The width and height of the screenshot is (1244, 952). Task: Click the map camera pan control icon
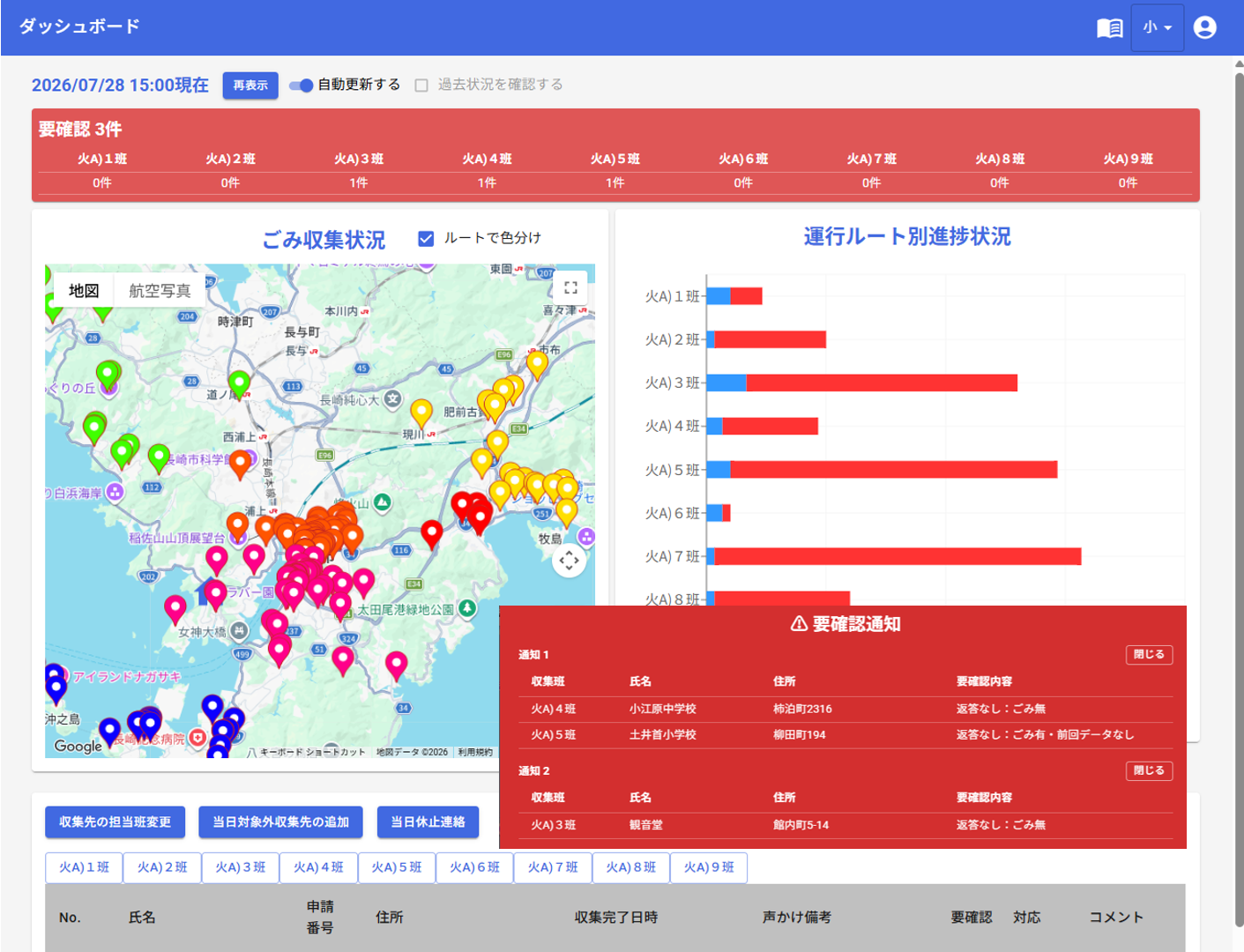(570, 561)
